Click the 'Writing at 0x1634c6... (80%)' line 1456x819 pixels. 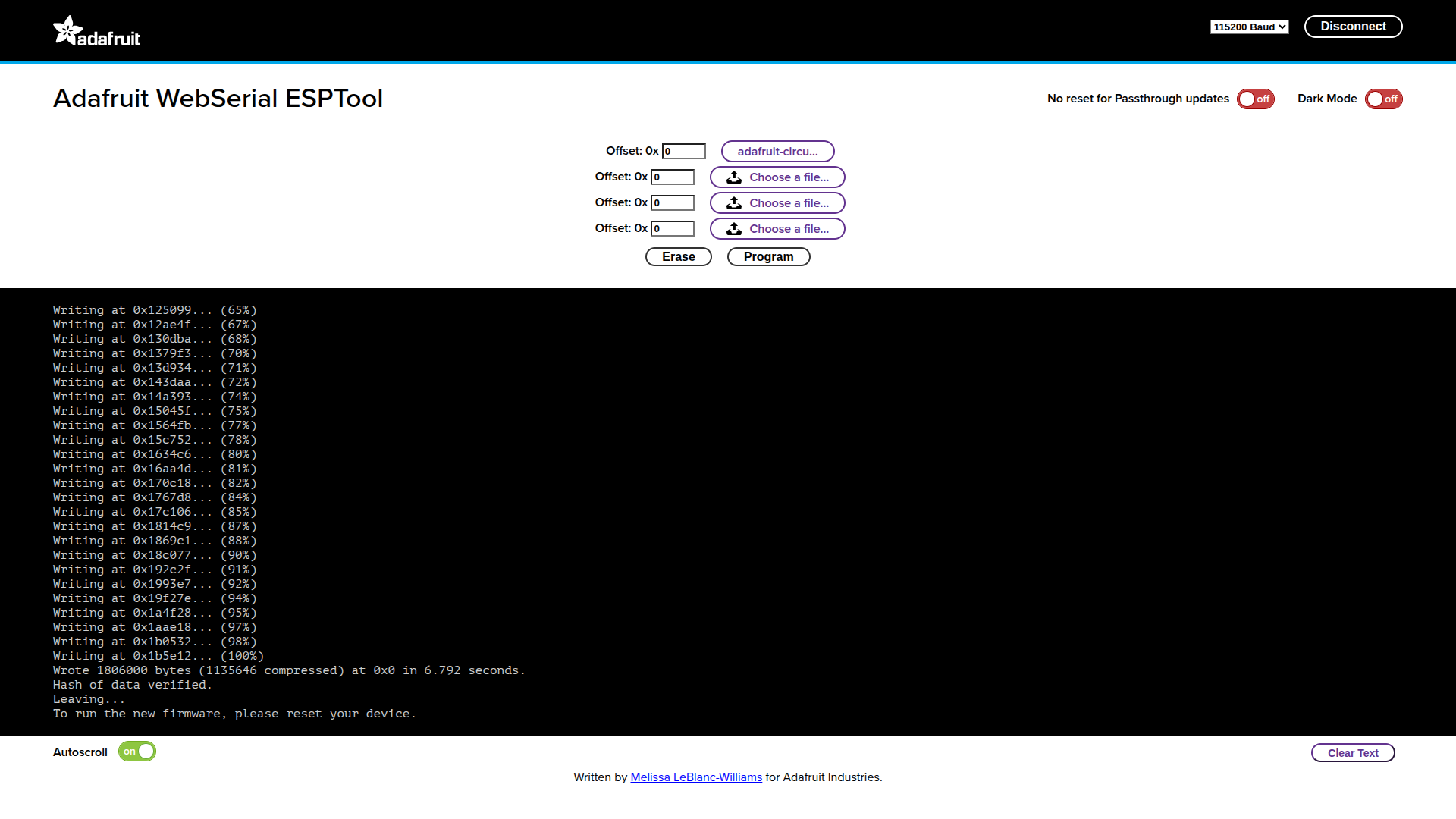point(155,454)
